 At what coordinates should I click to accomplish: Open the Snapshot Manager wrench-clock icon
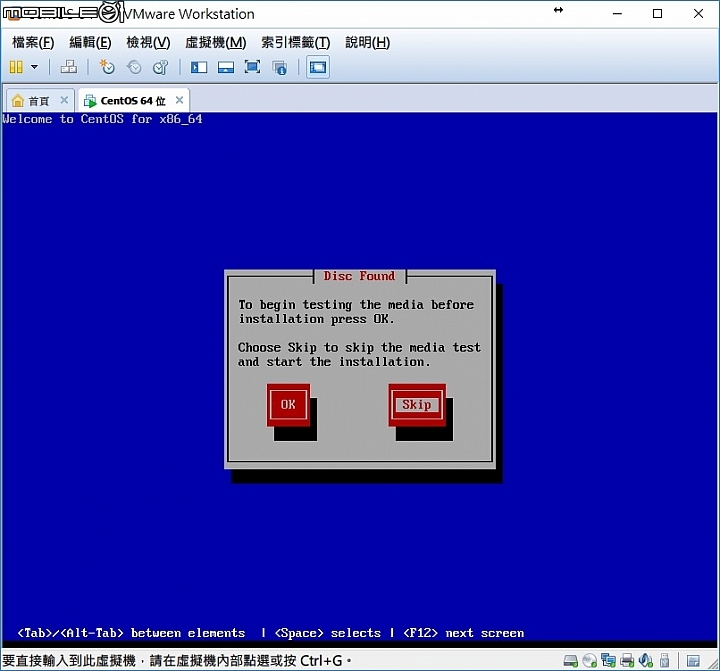coord(161,68)
